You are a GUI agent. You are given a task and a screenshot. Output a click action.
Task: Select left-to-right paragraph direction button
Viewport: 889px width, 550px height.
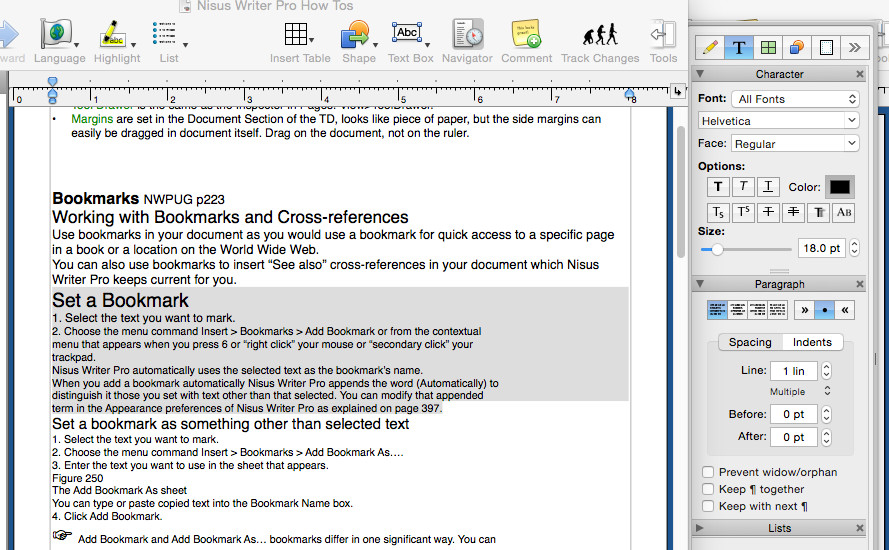804,310
